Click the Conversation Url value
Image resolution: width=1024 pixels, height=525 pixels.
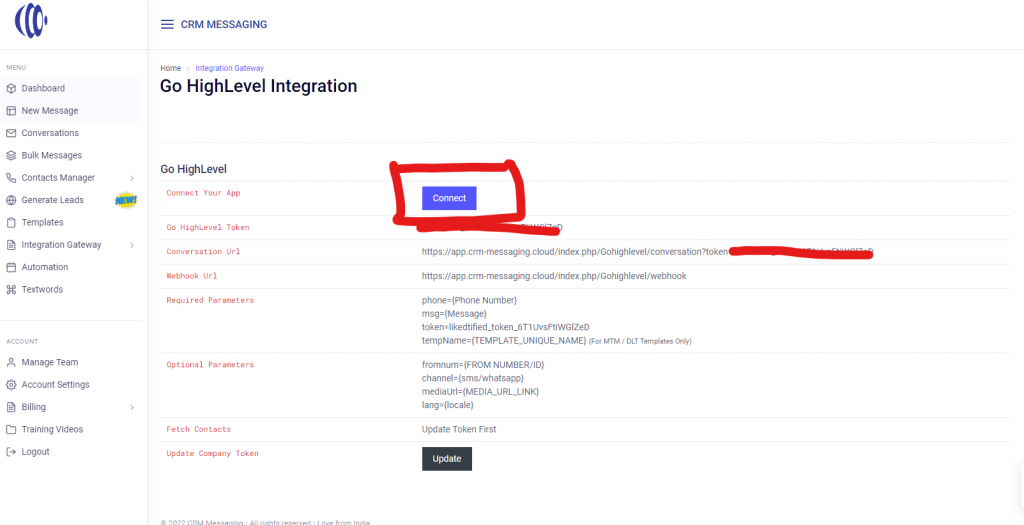(x=647, y=252)
